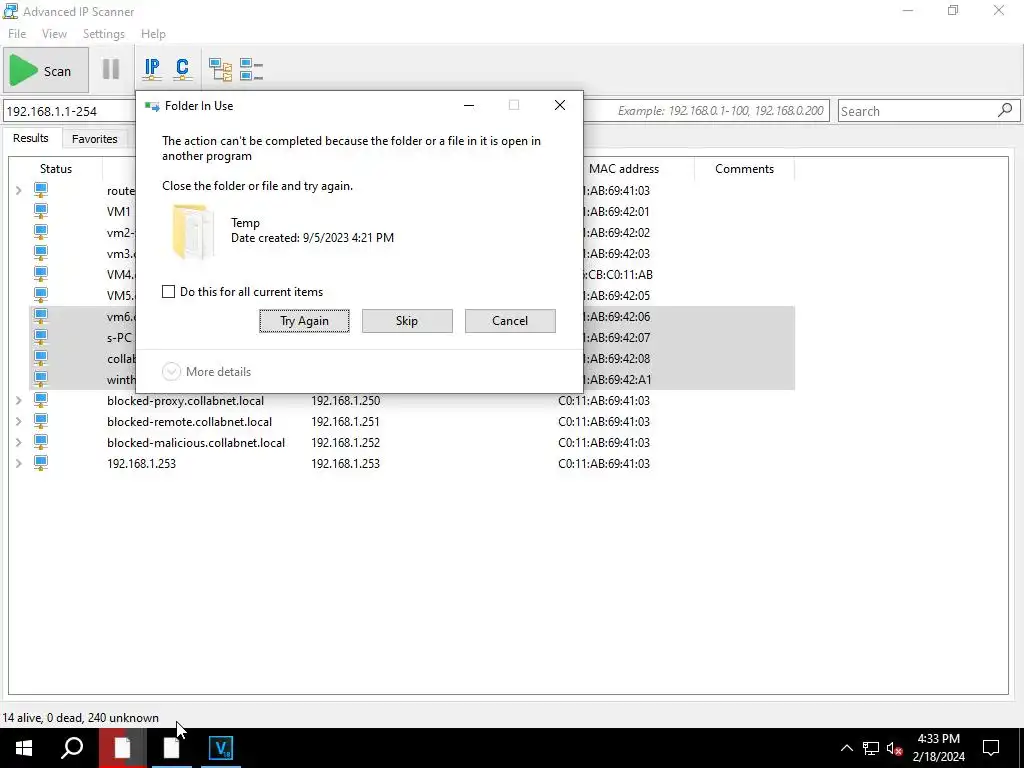Open the Windows Start menu

pos(24,748)
